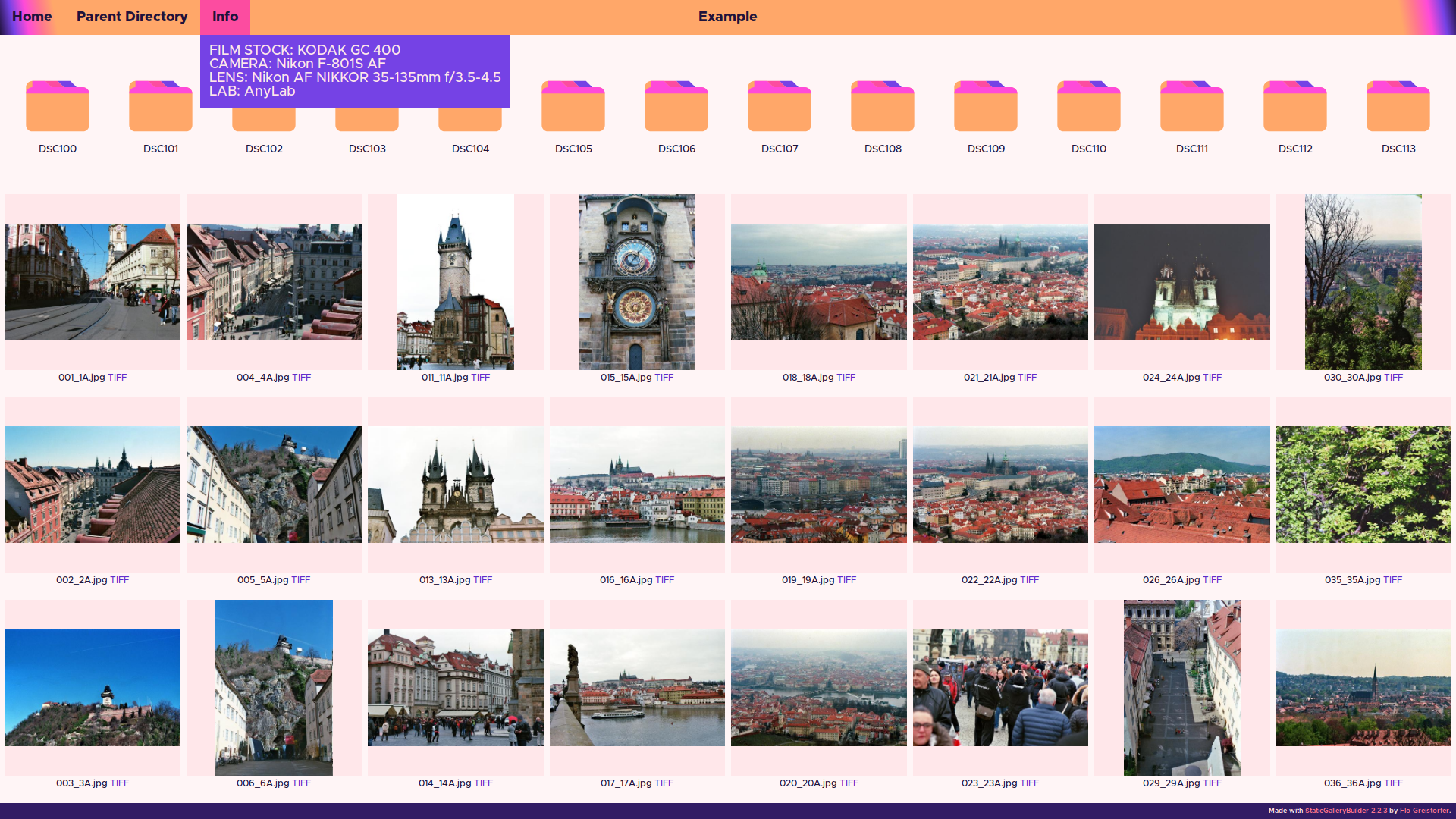The width and height of the screenshot is (1456, 819).
Task: Visit the Flo Greistorfer footer link
Action: pyautogui.click(x=1424, y=811)
